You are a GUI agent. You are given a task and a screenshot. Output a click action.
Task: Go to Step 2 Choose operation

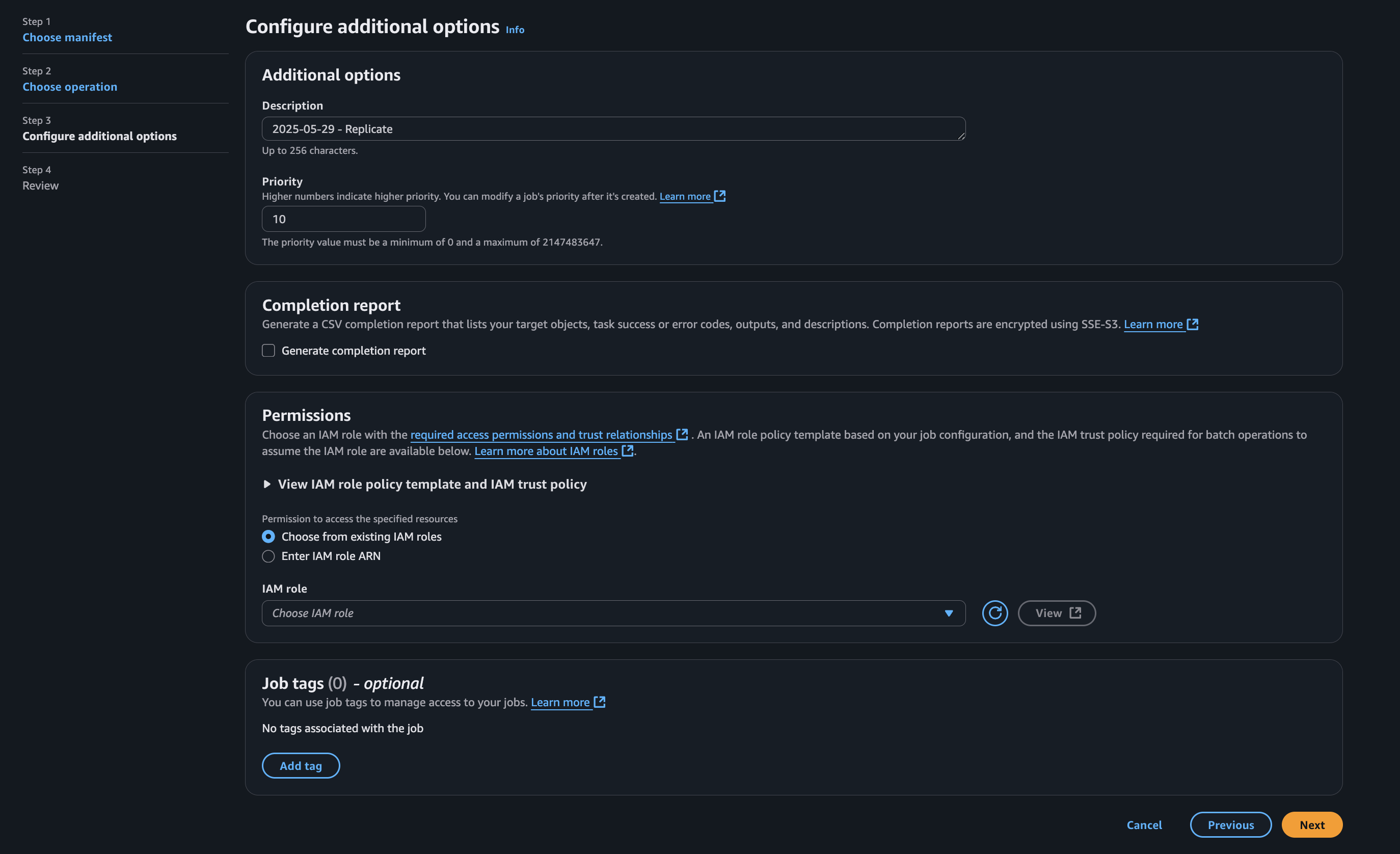70,87
